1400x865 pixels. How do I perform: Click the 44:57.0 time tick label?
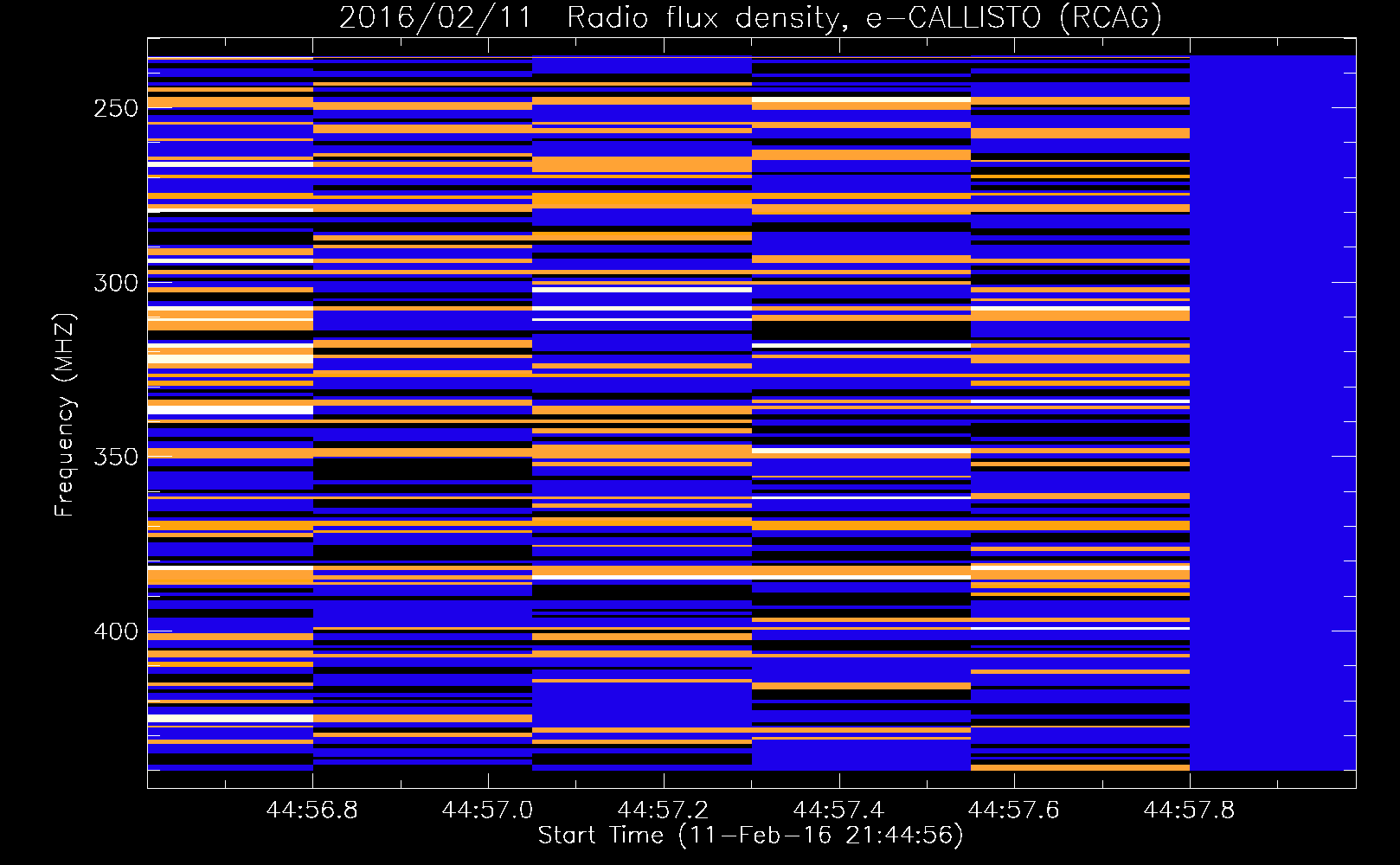click(488, 810)
